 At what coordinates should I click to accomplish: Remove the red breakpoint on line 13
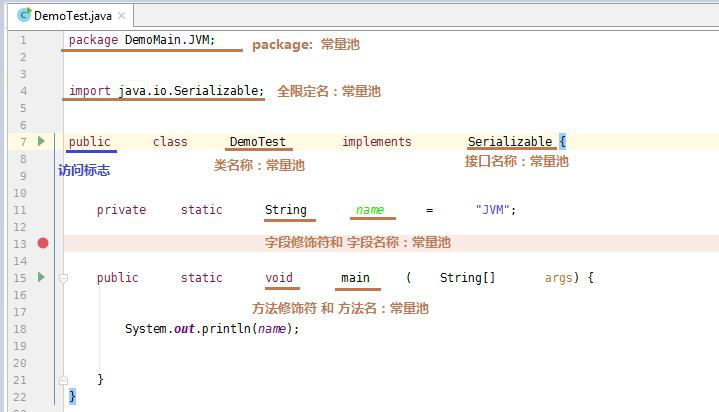pos(42,243)
